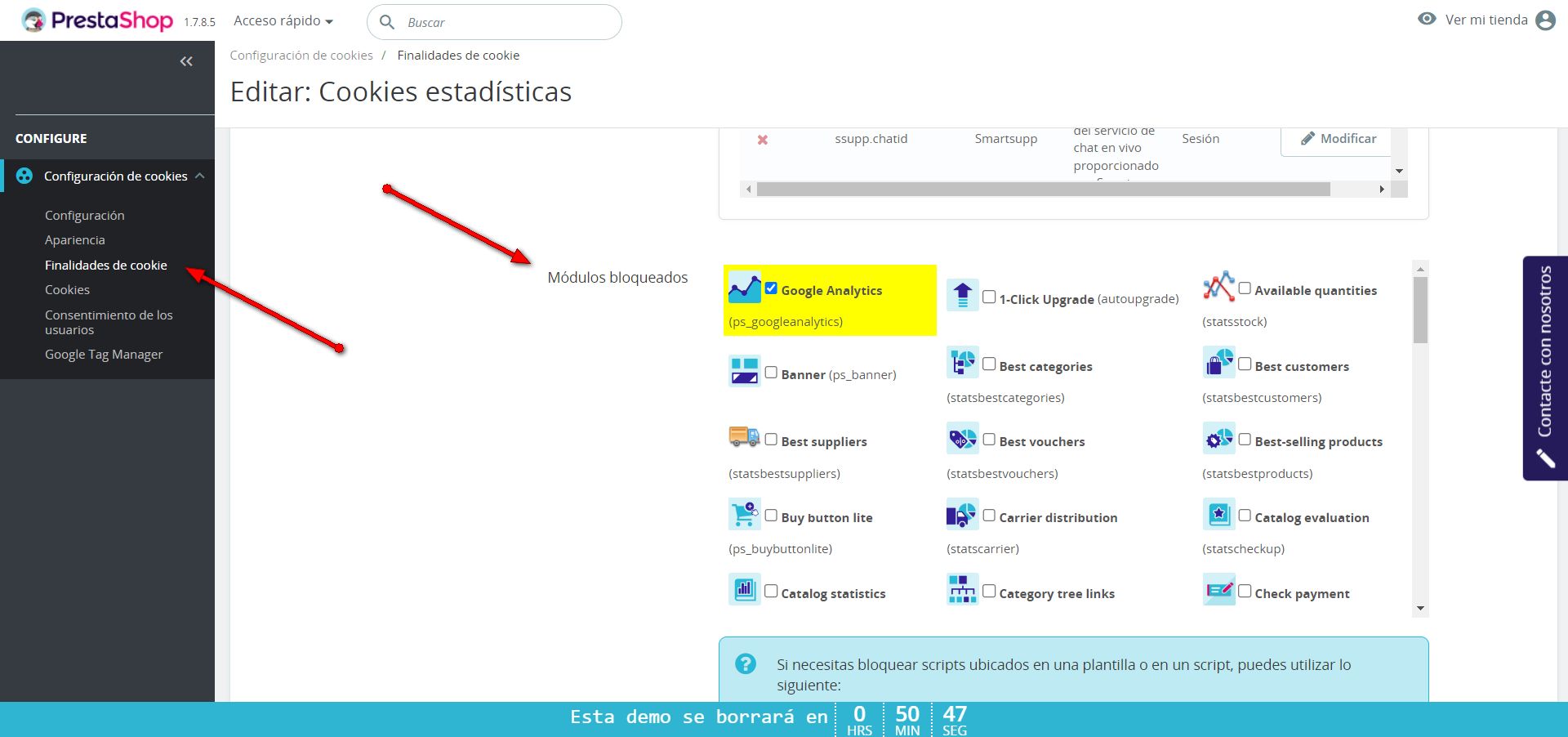Click the Best categories module icon
Image resolution: width=1568 pixels, height=737 pixels.
click(963, 362)
